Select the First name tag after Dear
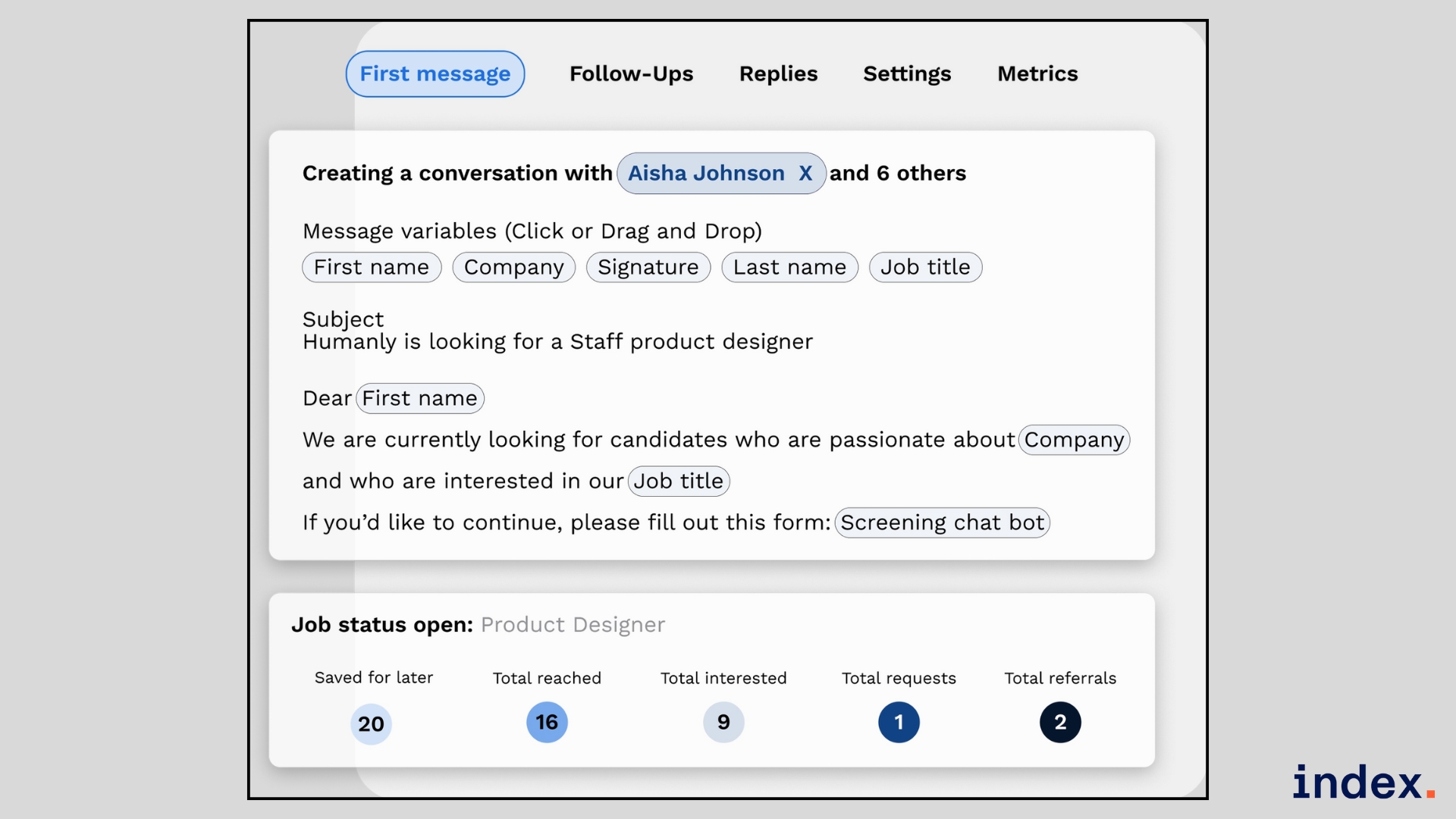 tap(419, 398)
